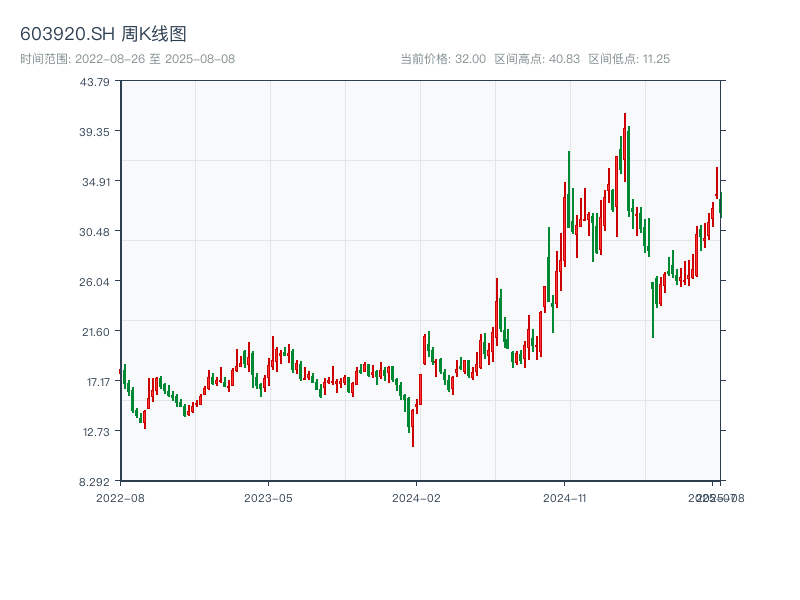Click the lowest red candle near 2024-02
800x600 pixels.
pyautogui.click(x=413, y=428)
